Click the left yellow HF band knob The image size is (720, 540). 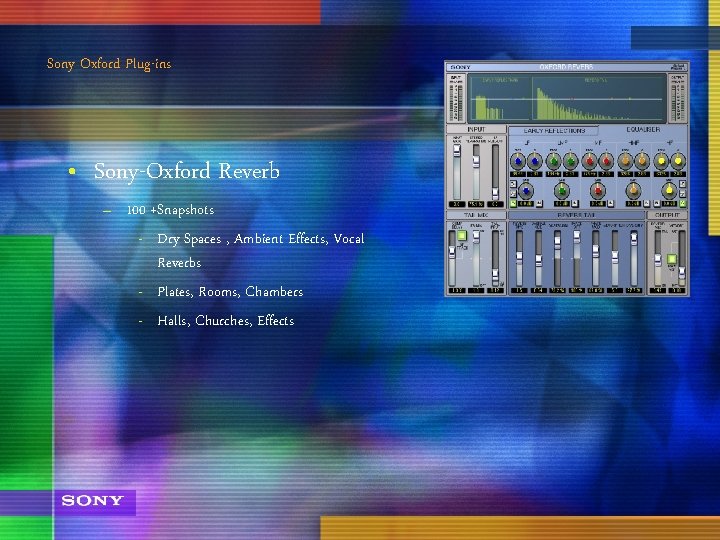point(661,161)
